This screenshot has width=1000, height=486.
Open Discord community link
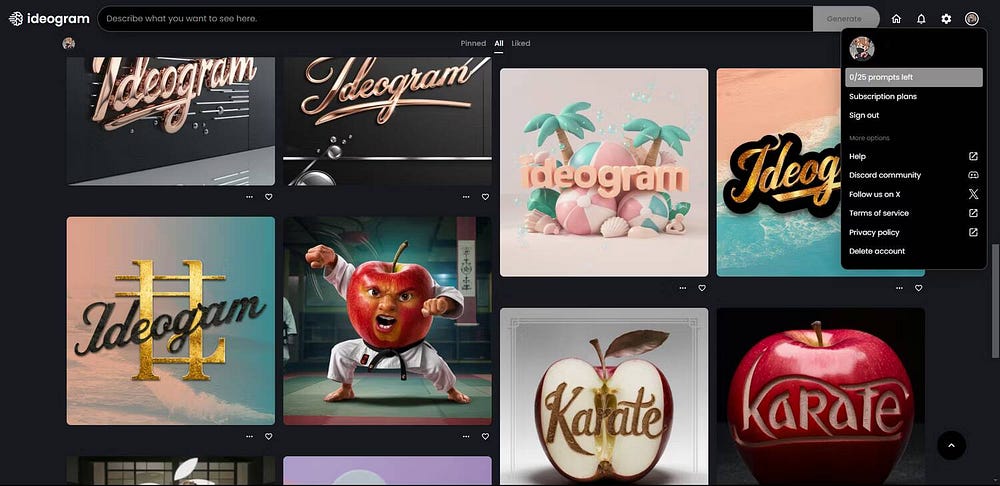[x=885, y=175]
